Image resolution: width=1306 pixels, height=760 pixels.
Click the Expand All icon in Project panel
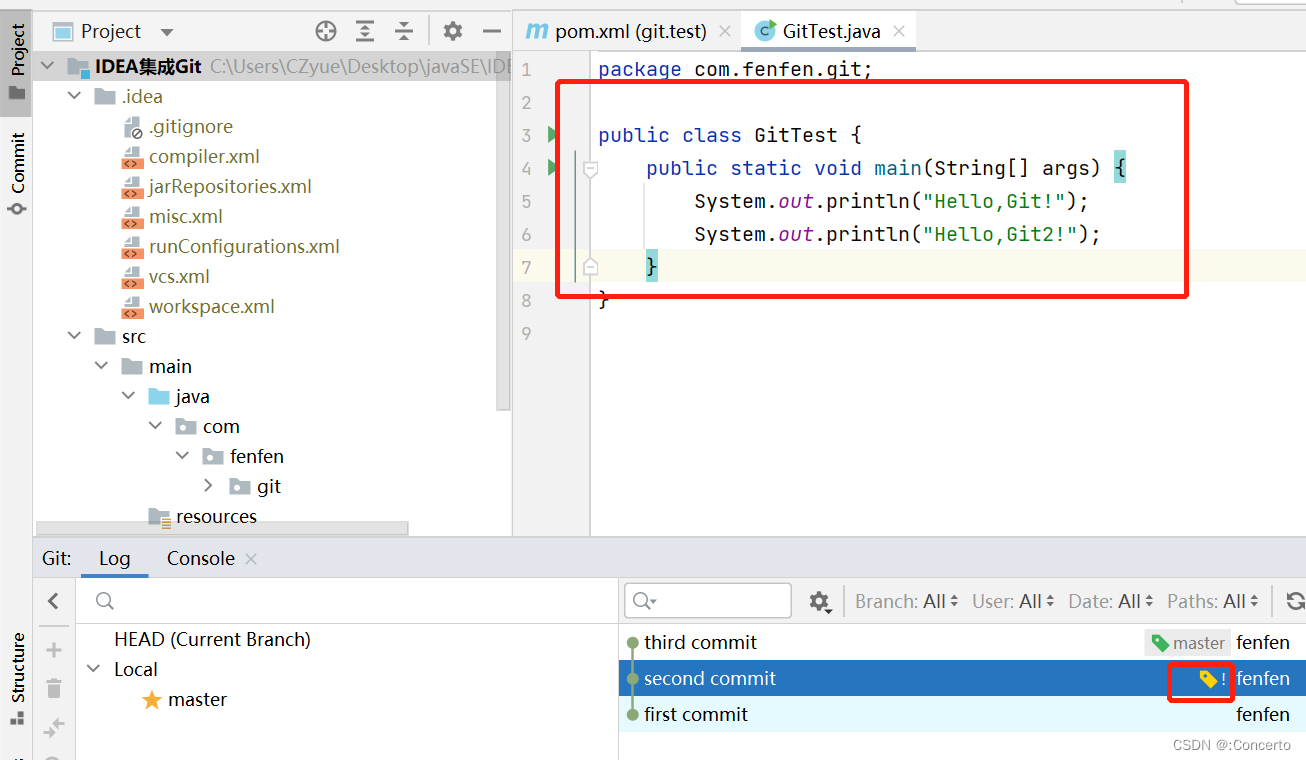pos(365,31)
